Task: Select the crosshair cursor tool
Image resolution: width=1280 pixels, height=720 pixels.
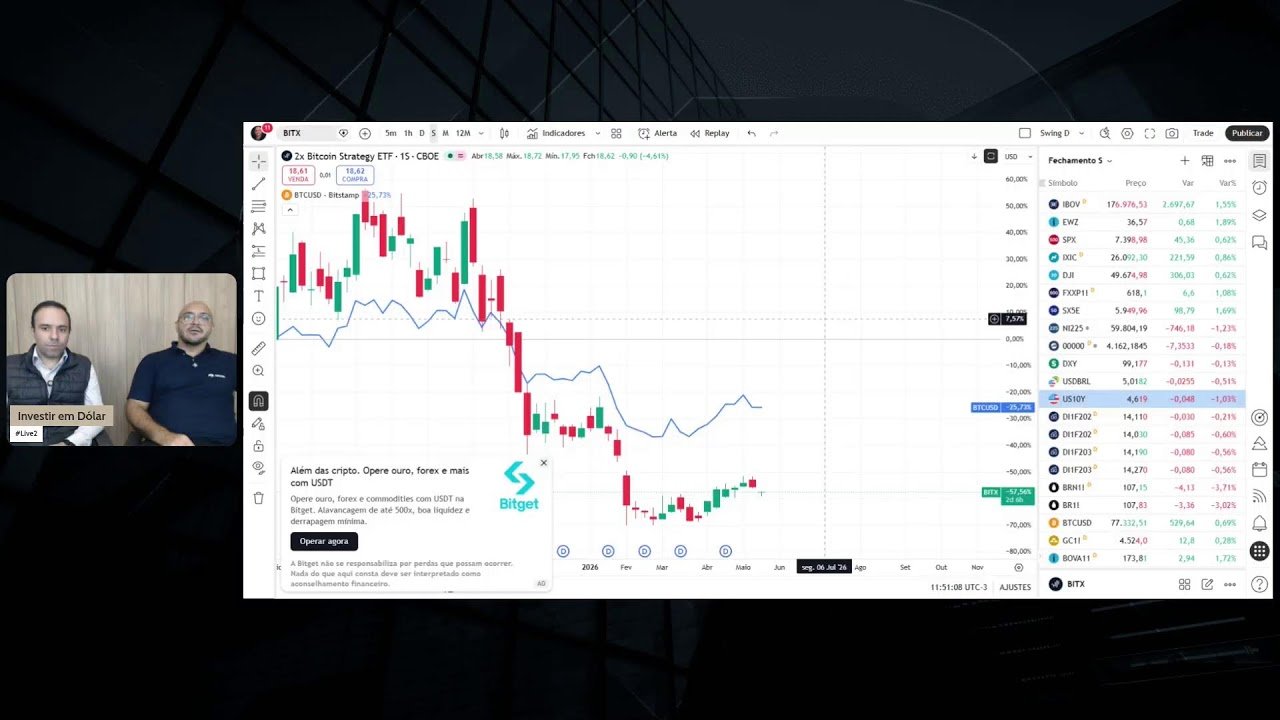Action: coord(258,161)
